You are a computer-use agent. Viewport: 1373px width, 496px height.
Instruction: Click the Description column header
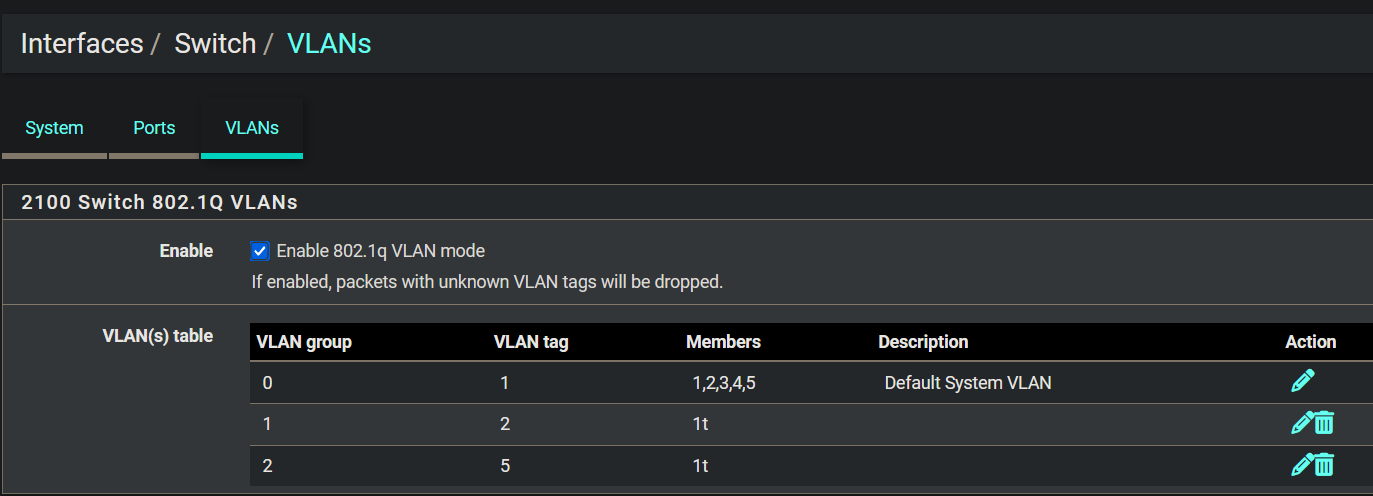(923, 342)
